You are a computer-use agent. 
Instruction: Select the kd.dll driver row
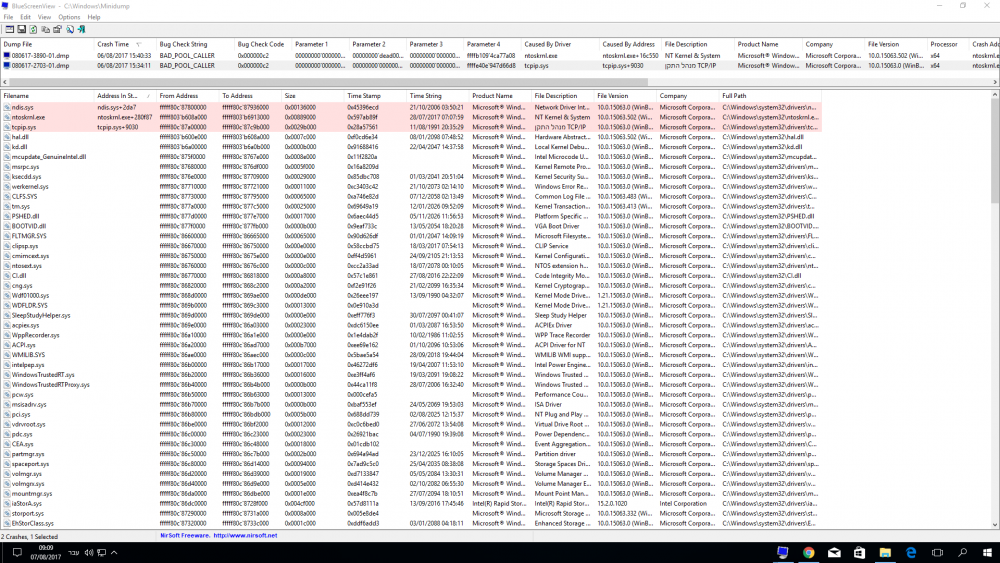[x=411, y=147]
